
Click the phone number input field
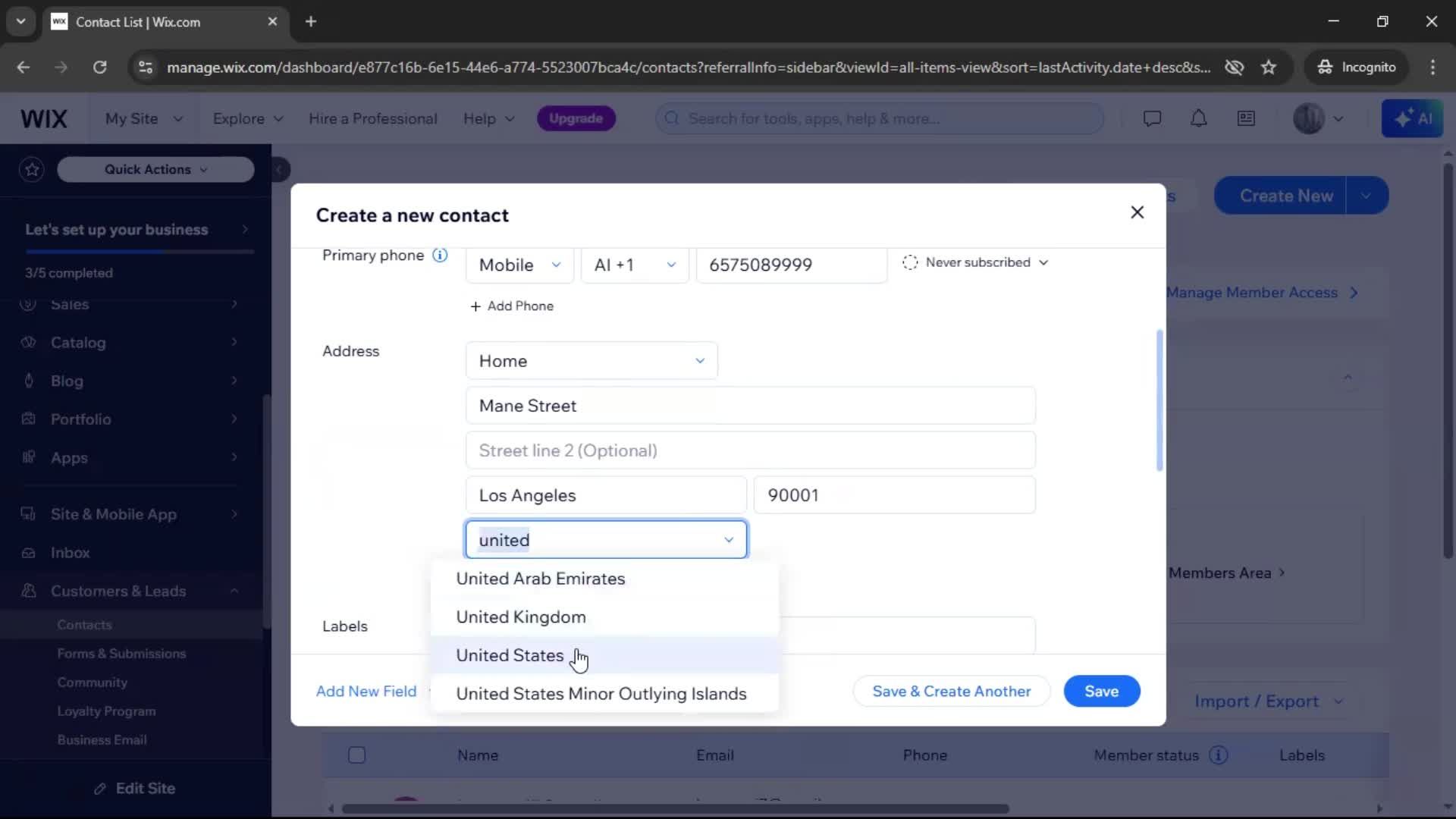click(791, 265)
